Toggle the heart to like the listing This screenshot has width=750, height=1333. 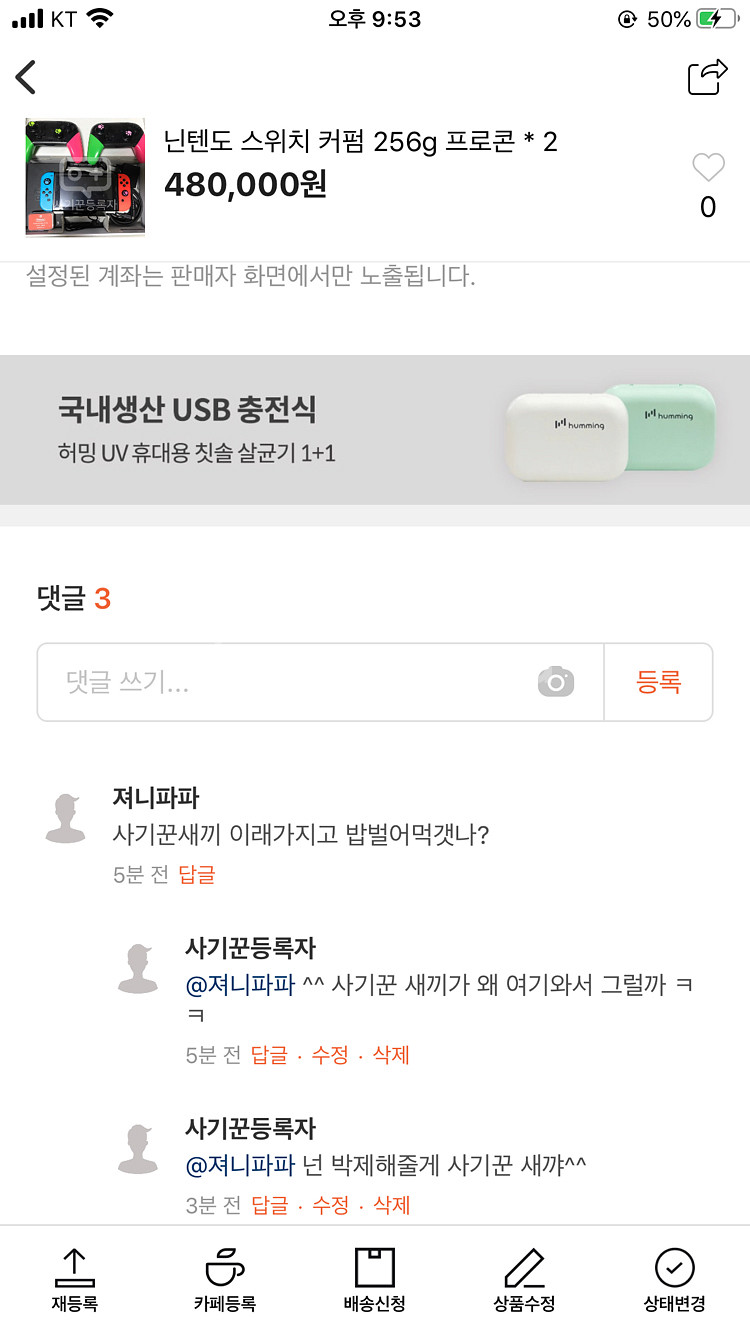pyautogui.click(x=708, y=167)
